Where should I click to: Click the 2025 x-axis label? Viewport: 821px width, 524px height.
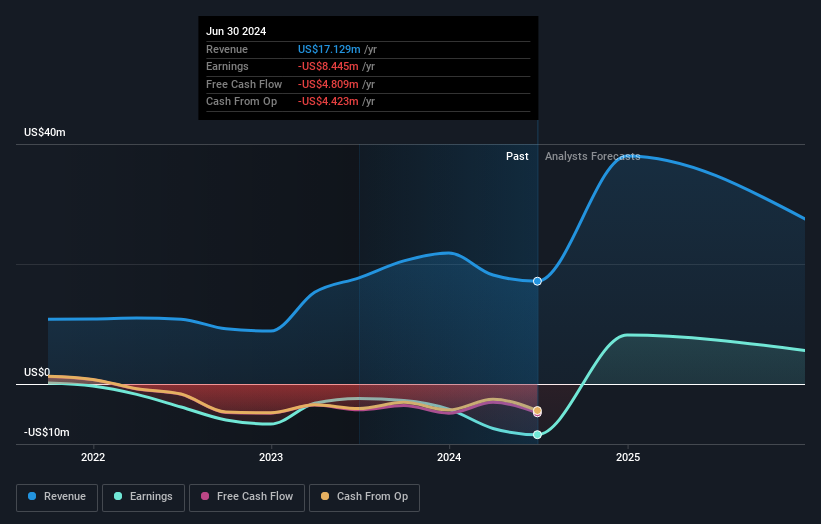click(x=628, y=458)
